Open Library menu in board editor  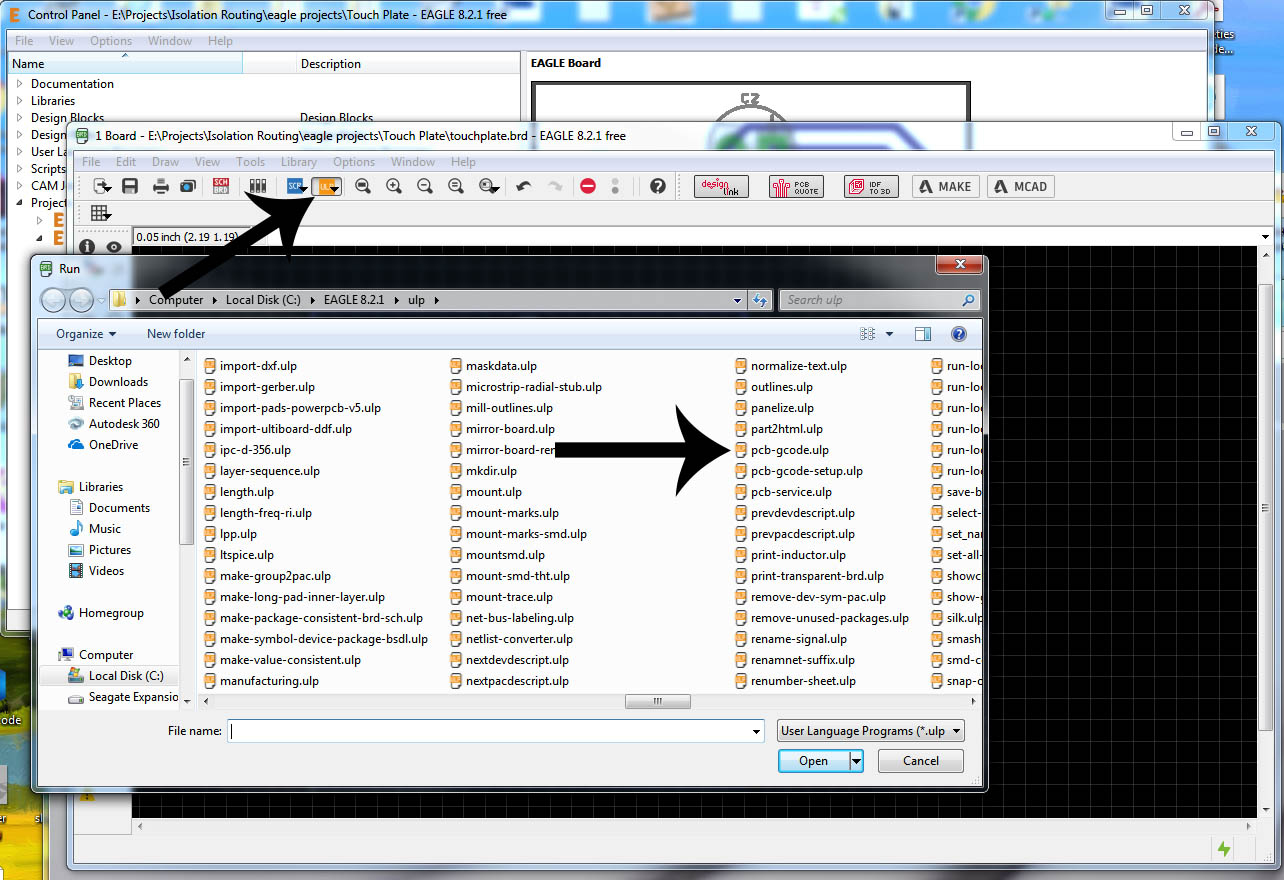tap(299, 162)
